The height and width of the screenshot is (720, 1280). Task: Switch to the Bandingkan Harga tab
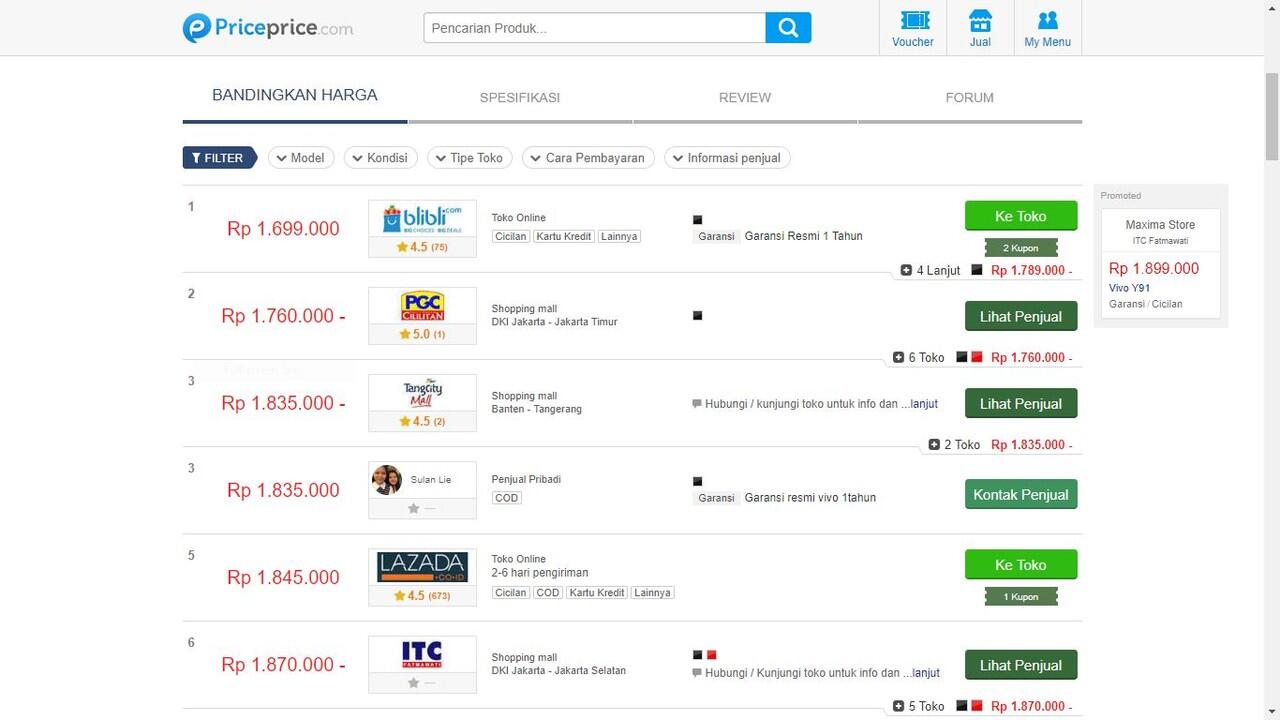295,96
